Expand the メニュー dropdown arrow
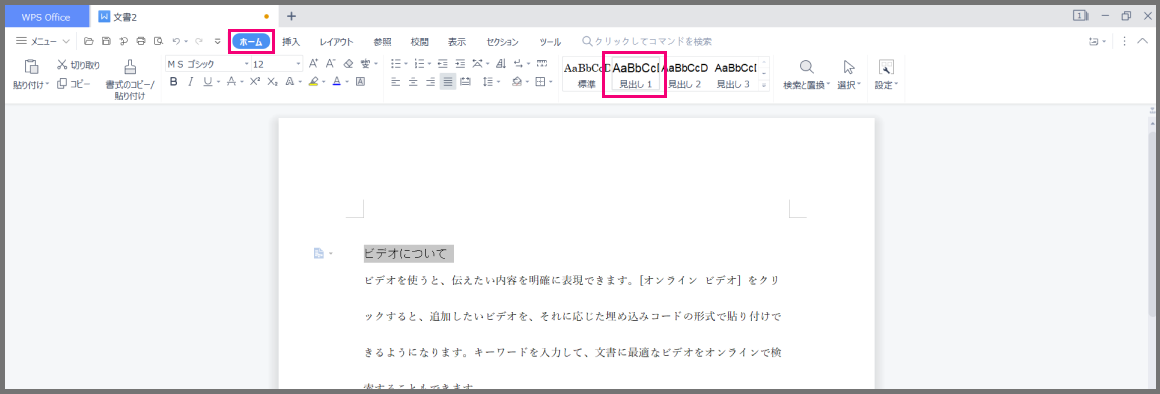The width and height of the screenshot is (1160, 394). pos(66,41)
